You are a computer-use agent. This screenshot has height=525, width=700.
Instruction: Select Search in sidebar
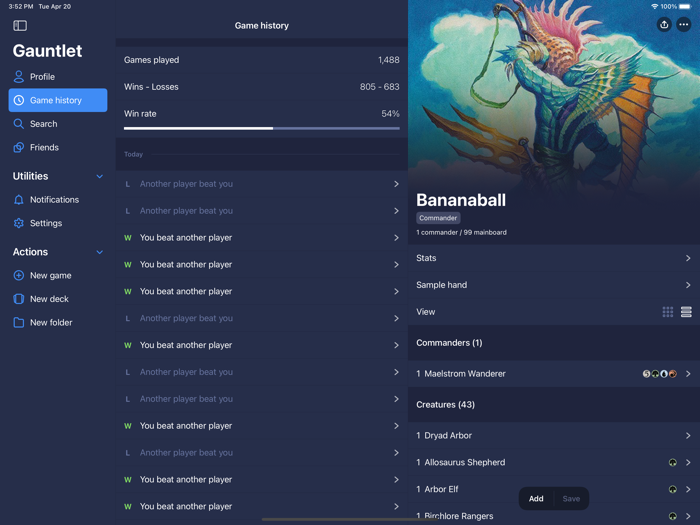(58, 124)
